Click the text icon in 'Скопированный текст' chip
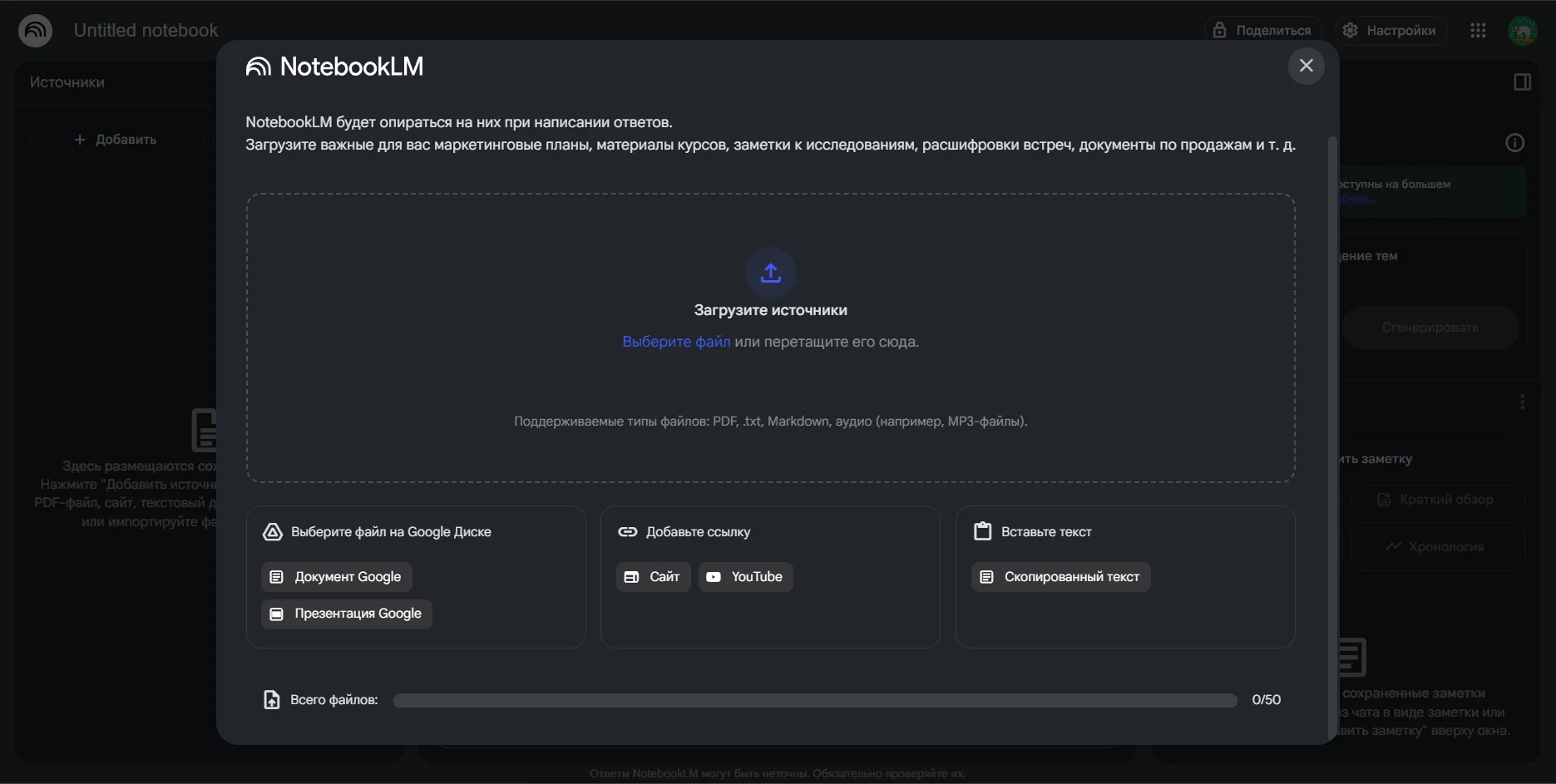The width and height of the screenshot is (1556, 784). (986, 577)
